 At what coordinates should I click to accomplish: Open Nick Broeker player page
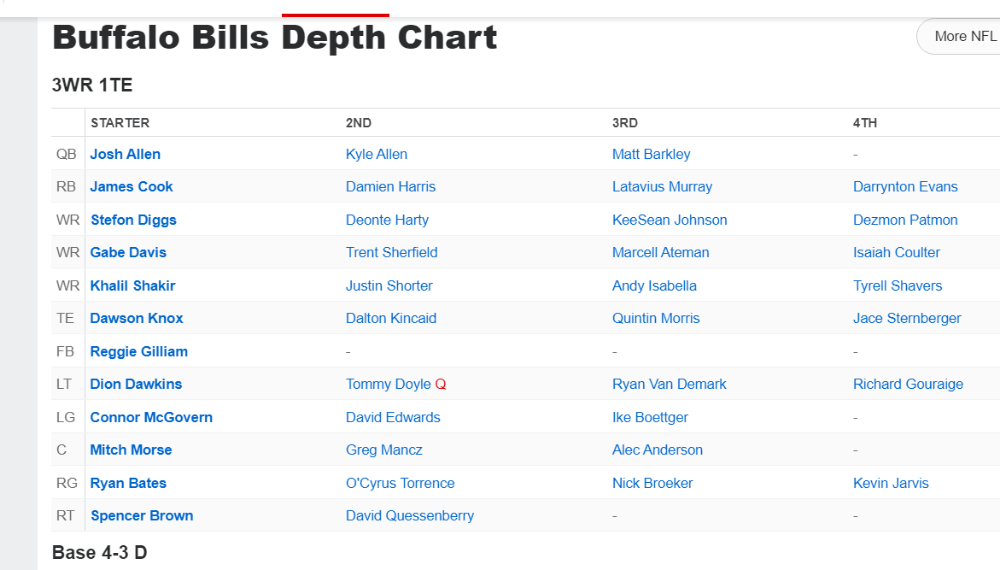point(652,483)
